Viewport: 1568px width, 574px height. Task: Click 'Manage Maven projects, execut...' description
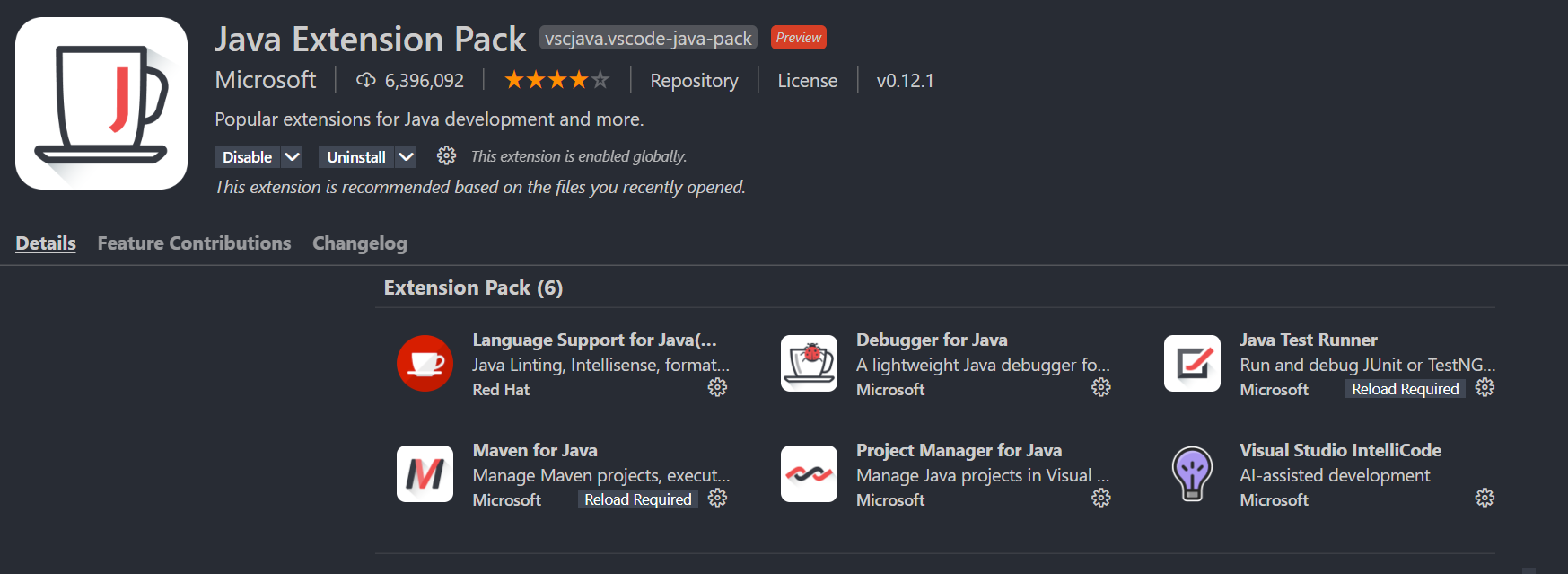601,475
